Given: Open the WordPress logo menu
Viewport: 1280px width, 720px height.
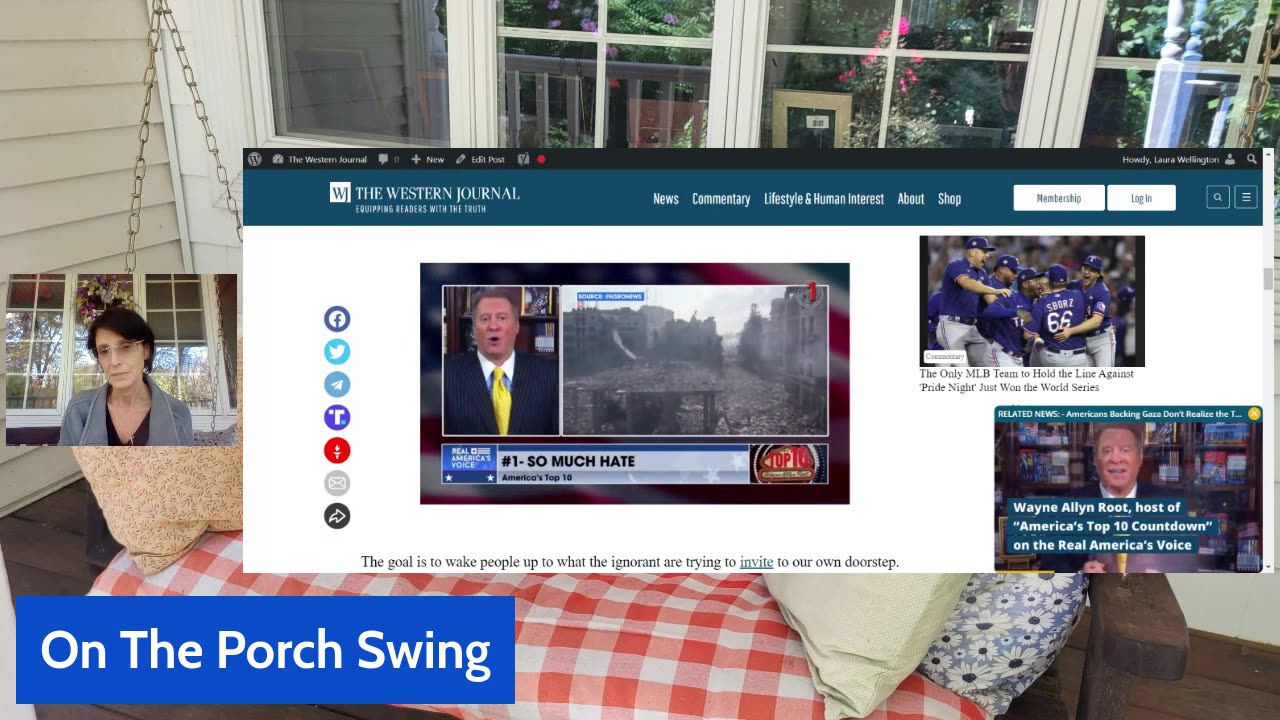Looking at the screenshot, I should [x=254, y=159].
